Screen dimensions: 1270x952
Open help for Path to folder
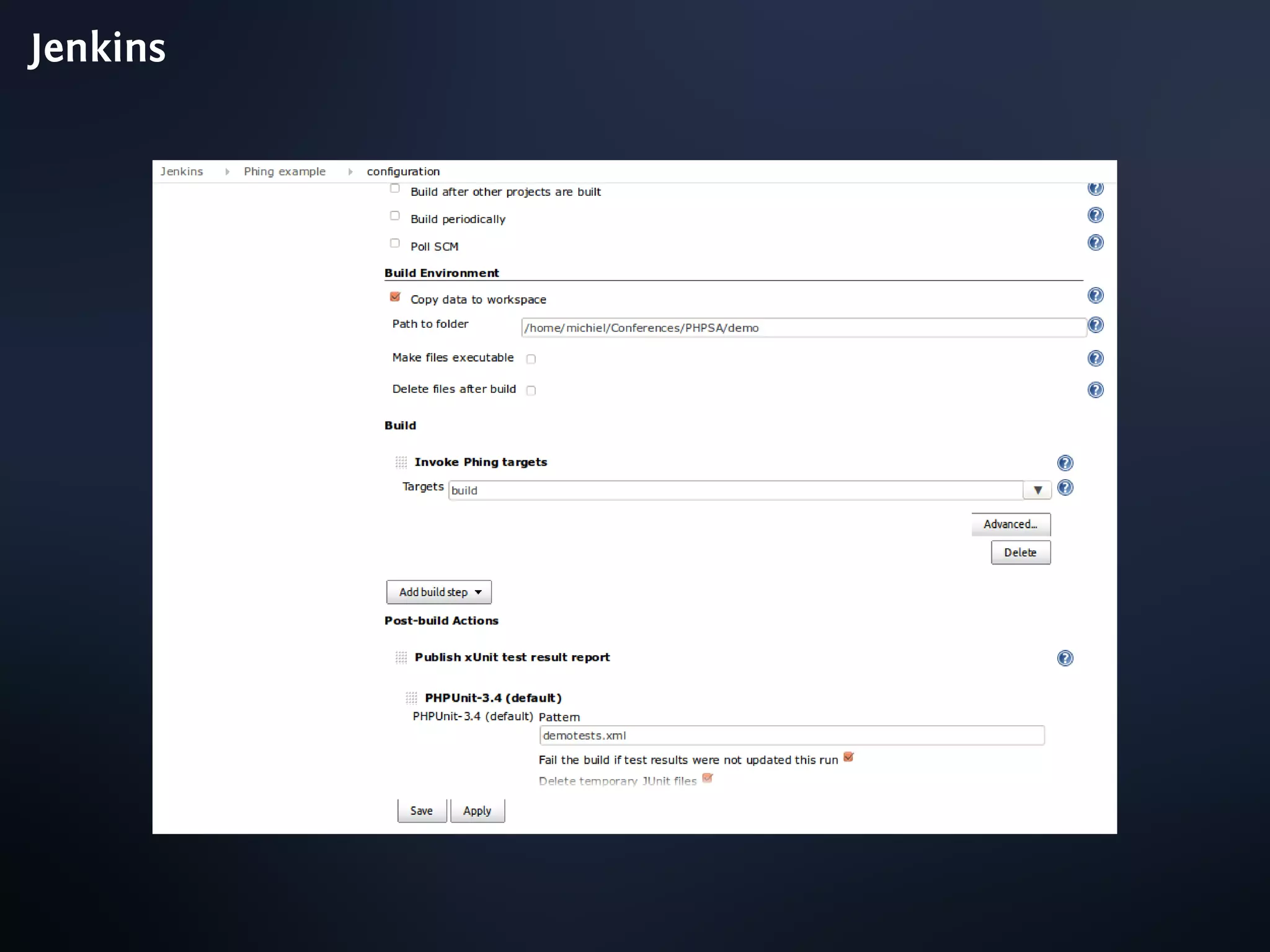coord(1096,325)
